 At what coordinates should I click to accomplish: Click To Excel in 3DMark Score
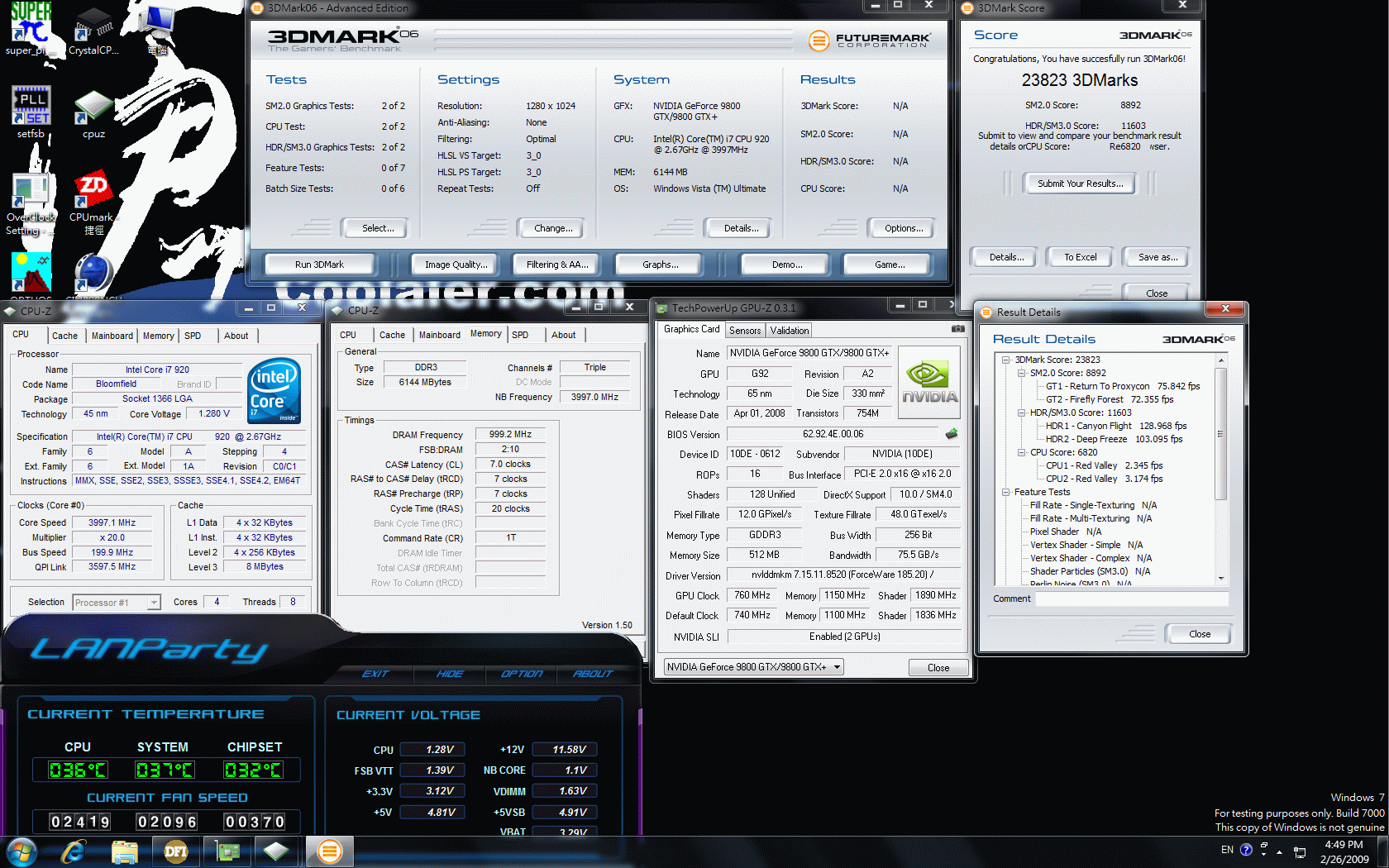point(1080,257)
